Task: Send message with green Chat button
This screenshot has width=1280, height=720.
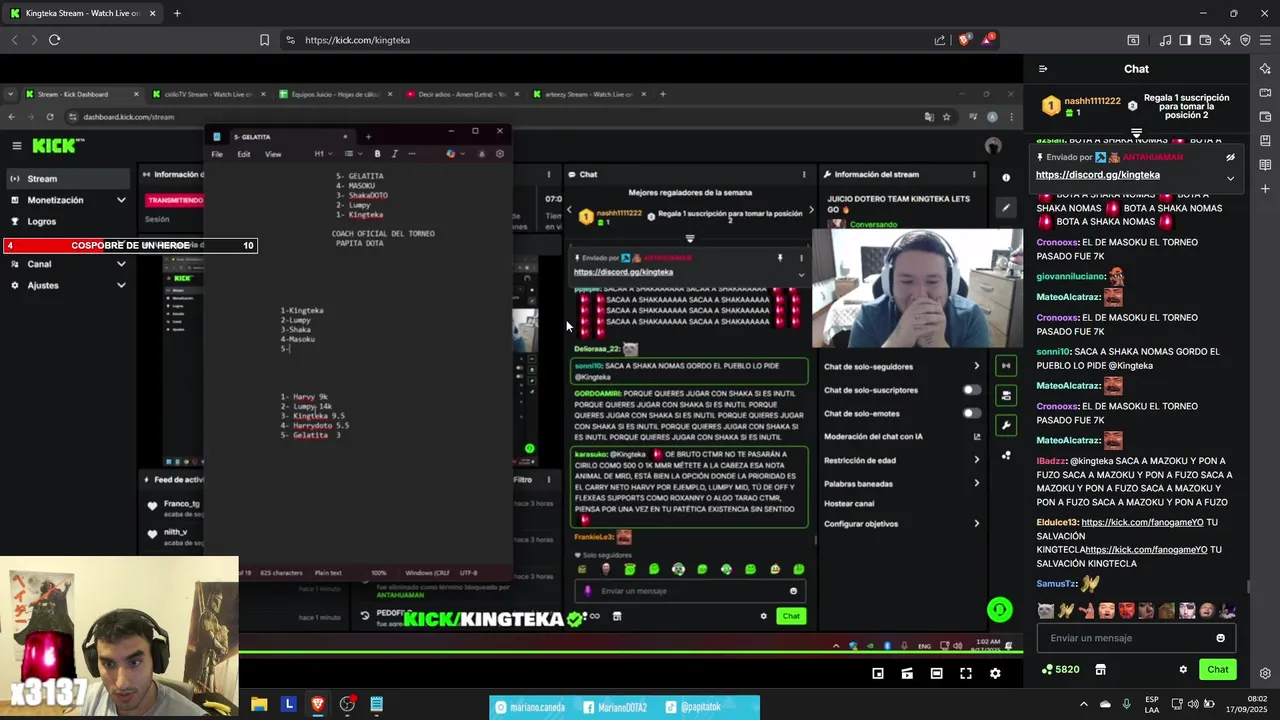Action: (x=1217, y=669)
